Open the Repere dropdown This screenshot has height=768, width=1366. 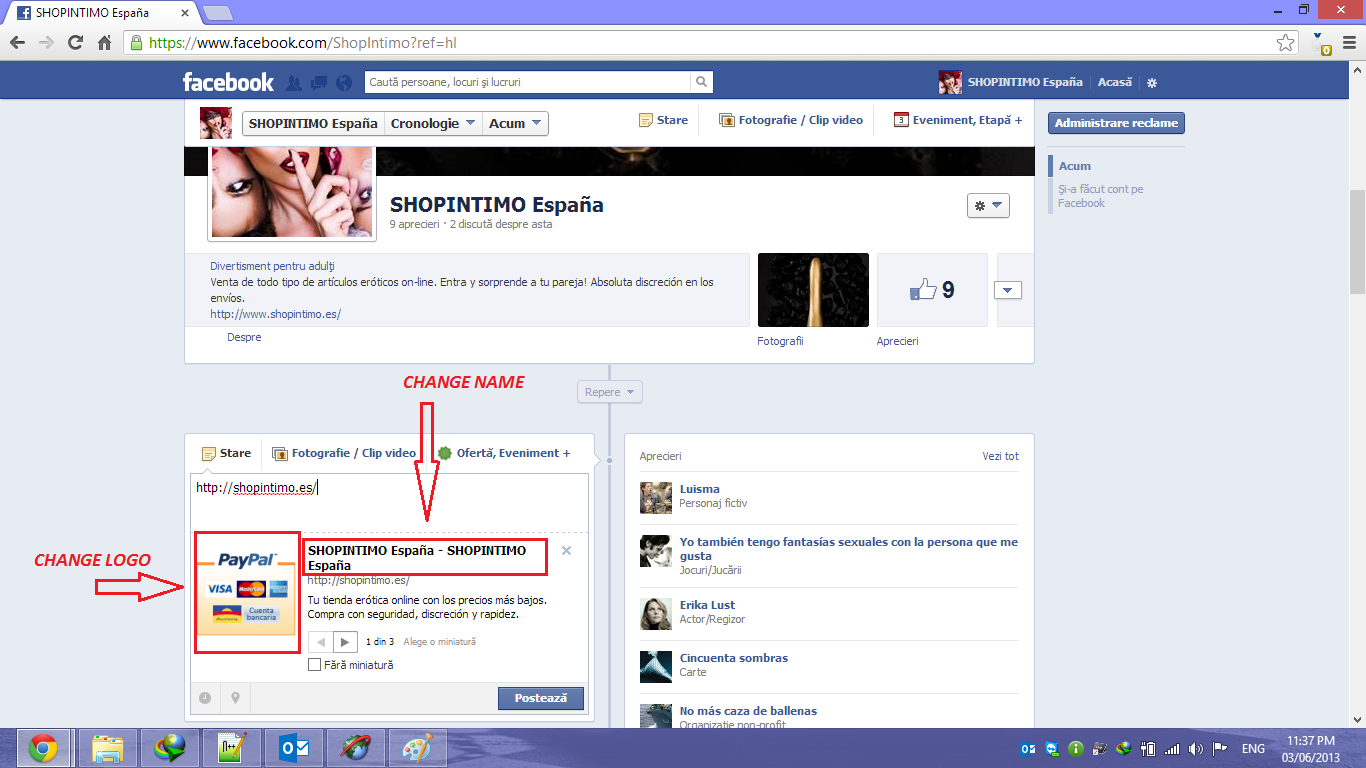[x=610, y=392]
